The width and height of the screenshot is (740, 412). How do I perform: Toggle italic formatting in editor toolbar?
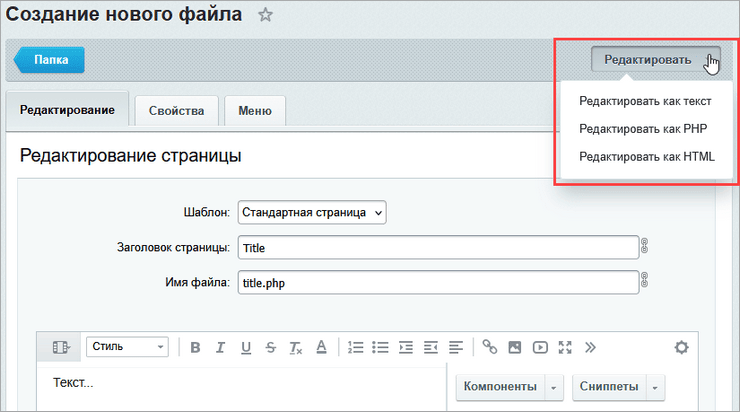coord(220,348)
